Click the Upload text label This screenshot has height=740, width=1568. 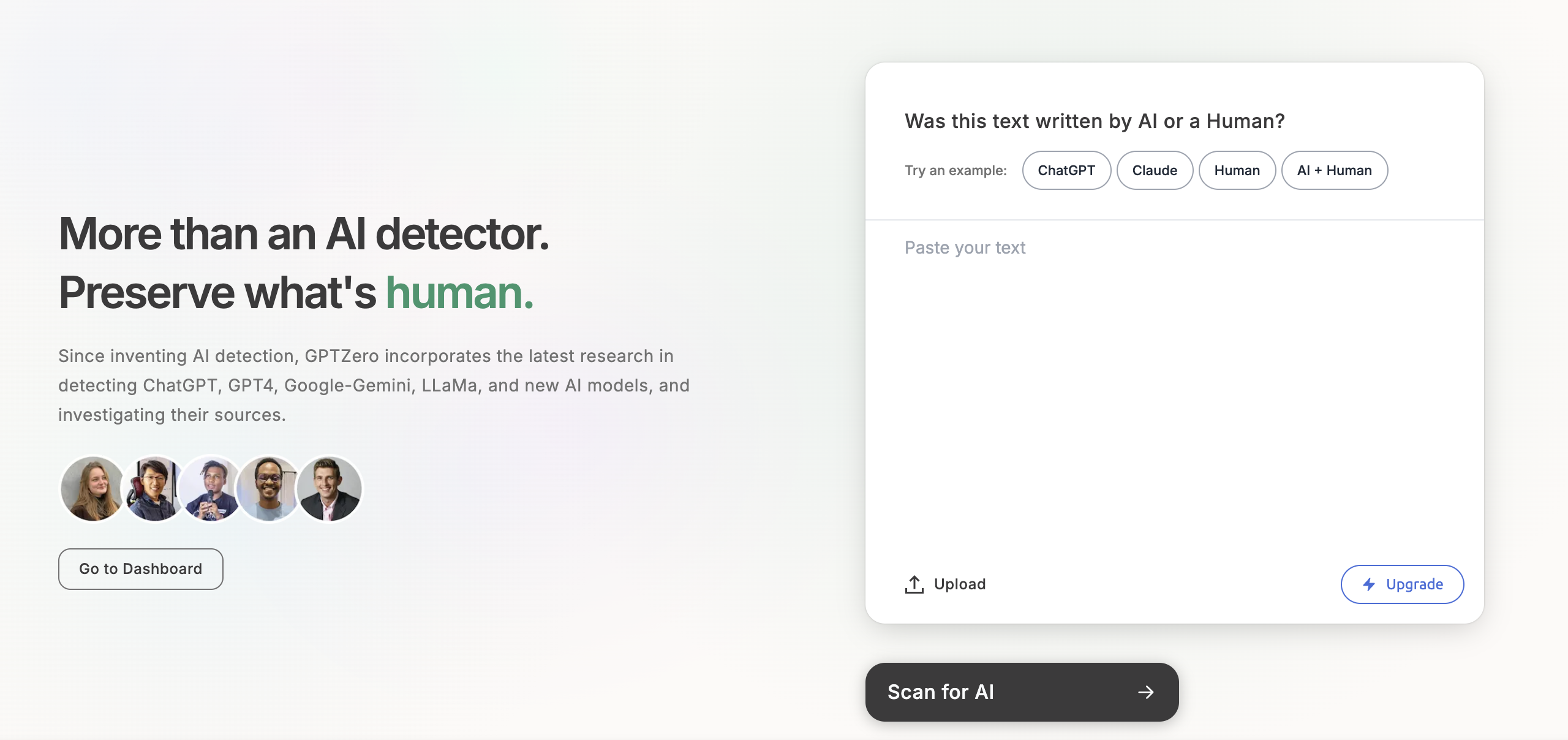[x=960, y=584]
